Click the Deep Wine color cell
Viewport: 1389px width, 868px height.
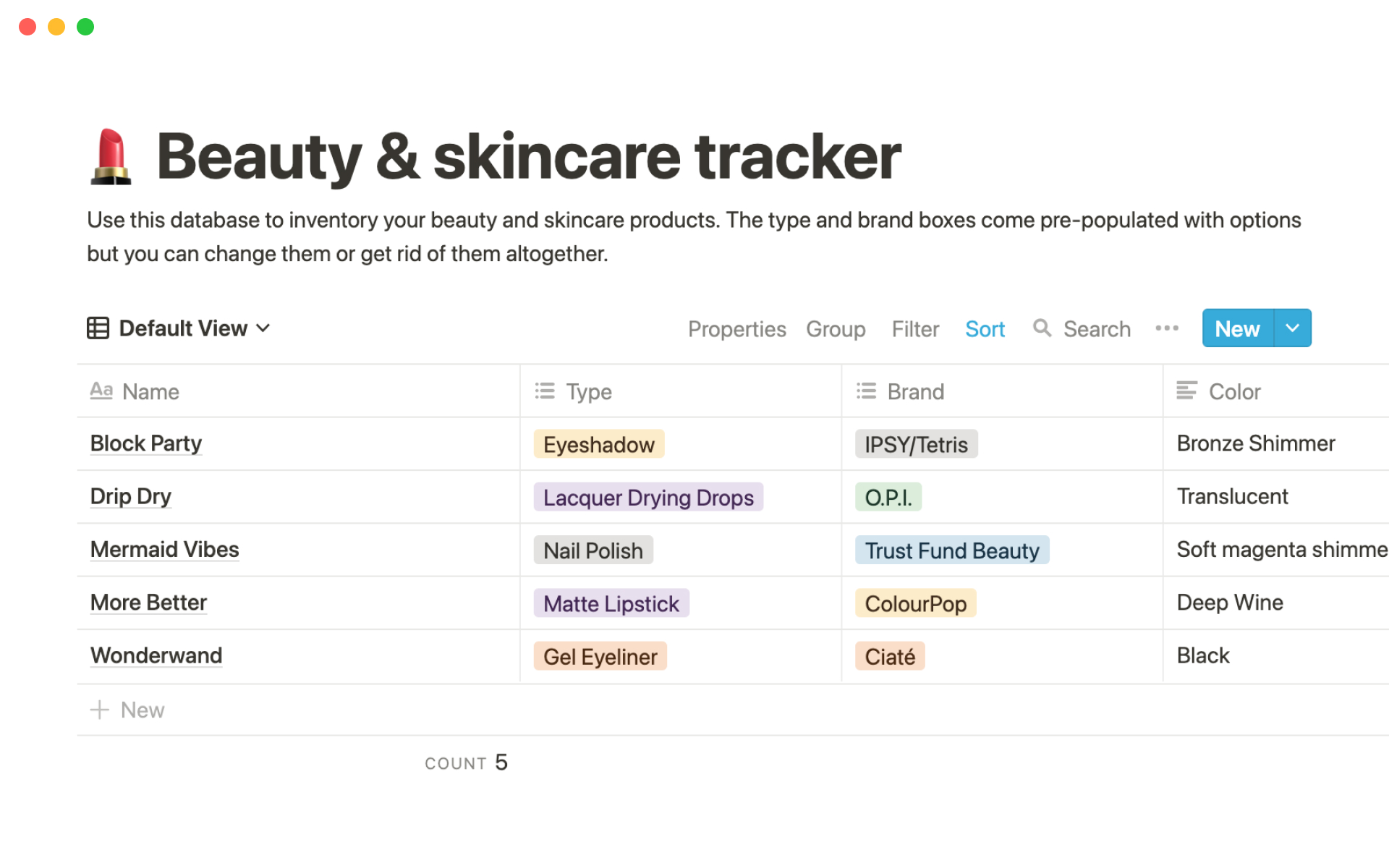(x=1230, y=603)
